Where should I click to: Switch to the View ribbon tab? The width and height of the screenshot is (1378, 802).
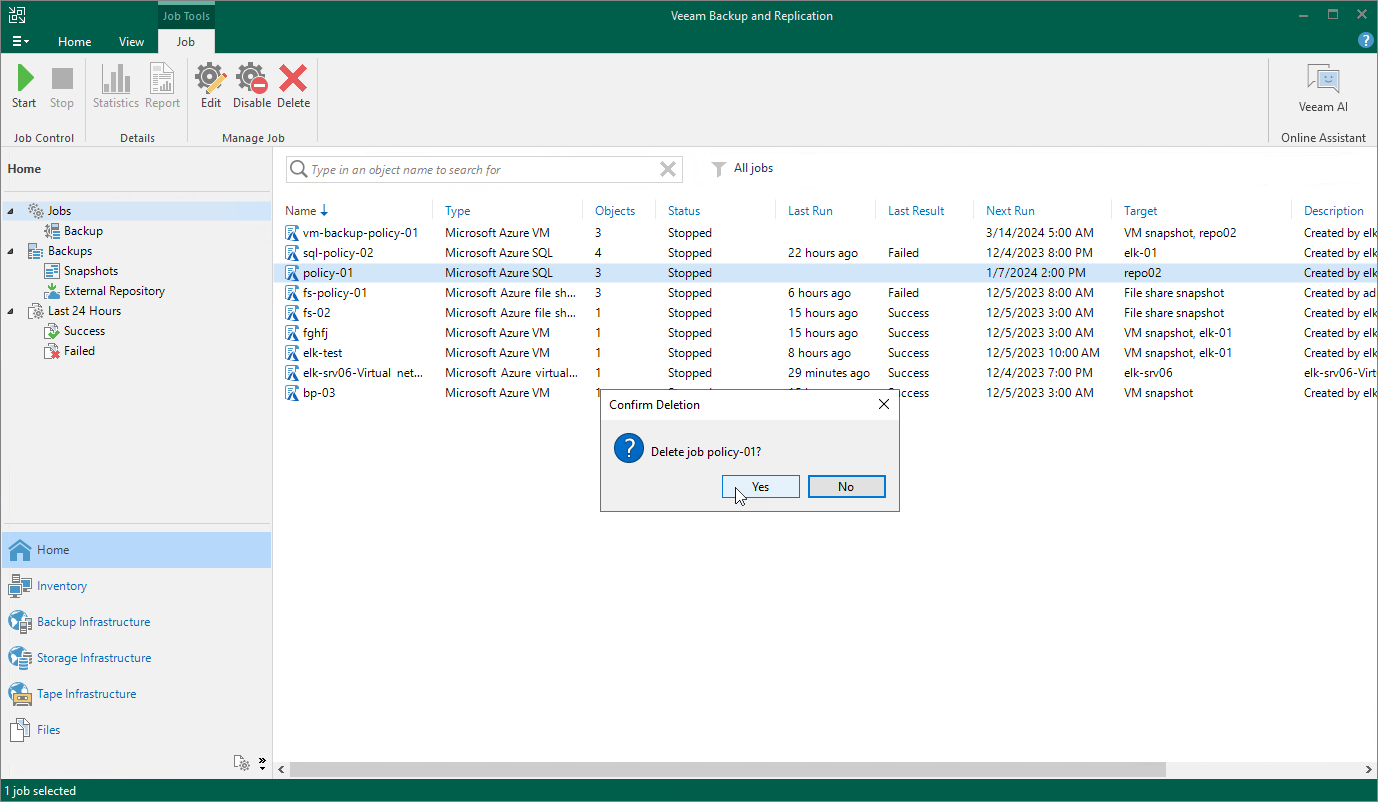click(x=131, y=42)
